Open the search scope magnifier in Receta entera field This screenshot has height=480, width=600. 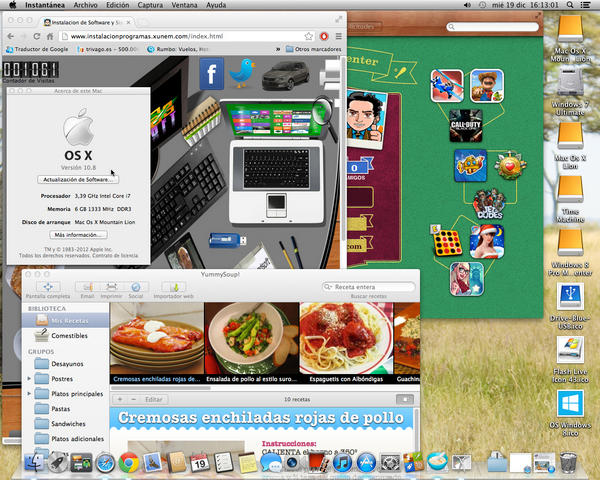tap(328, 287)
